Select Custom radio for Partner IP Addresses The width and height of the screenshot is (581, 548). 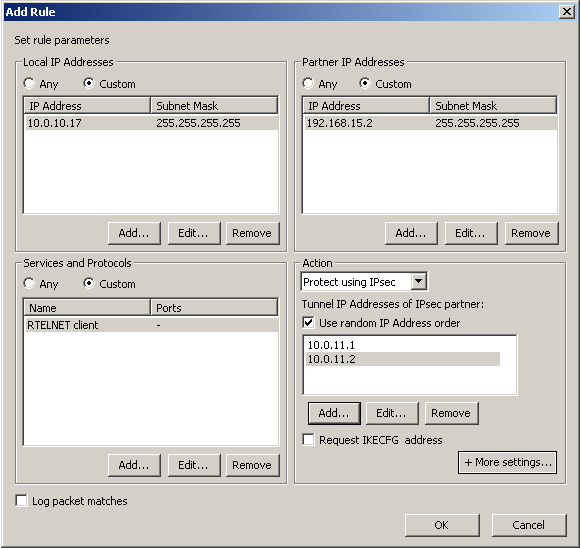pos(365,83)
